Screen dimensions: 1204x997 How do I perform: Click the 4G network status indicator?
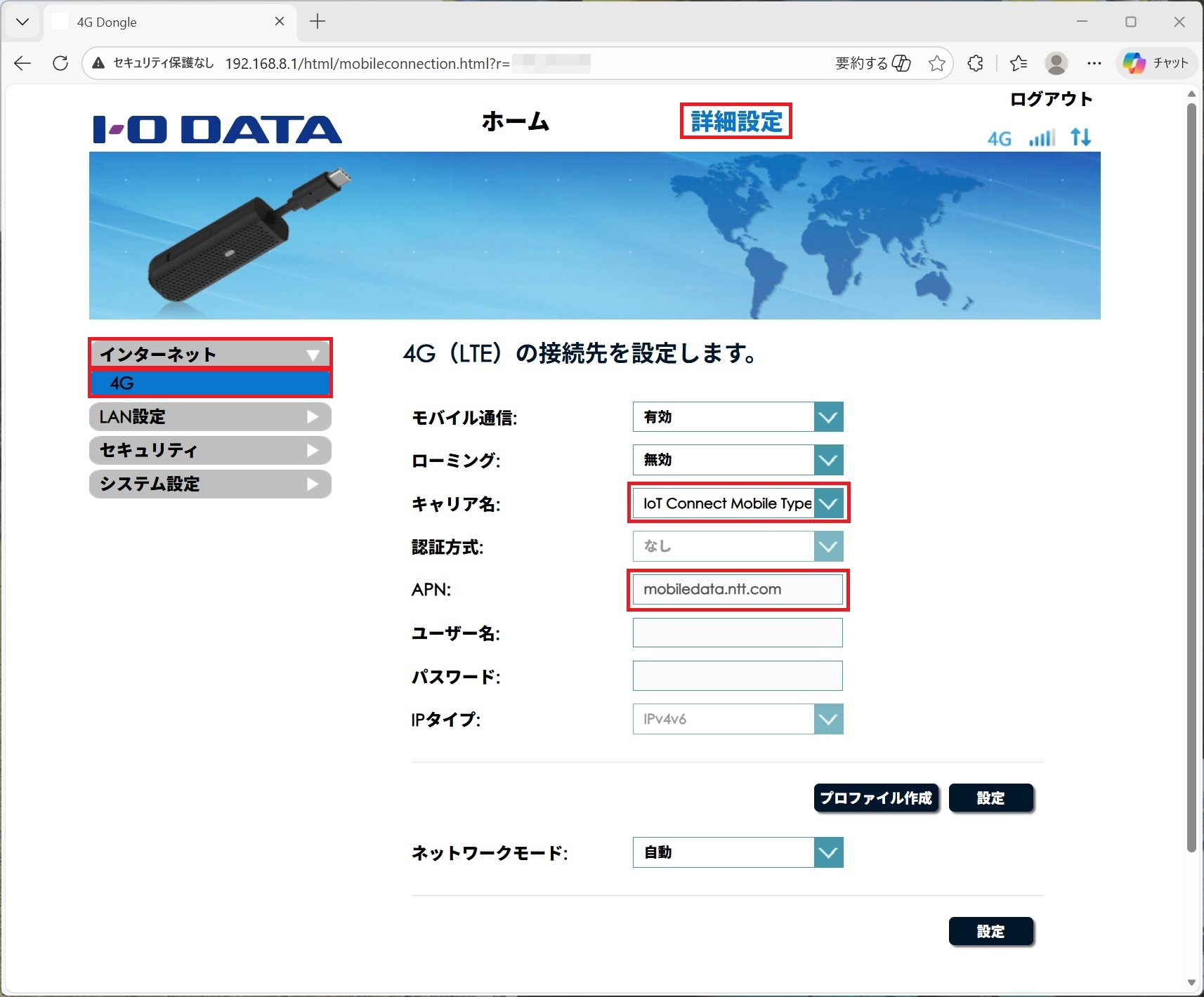(1000, 138)
